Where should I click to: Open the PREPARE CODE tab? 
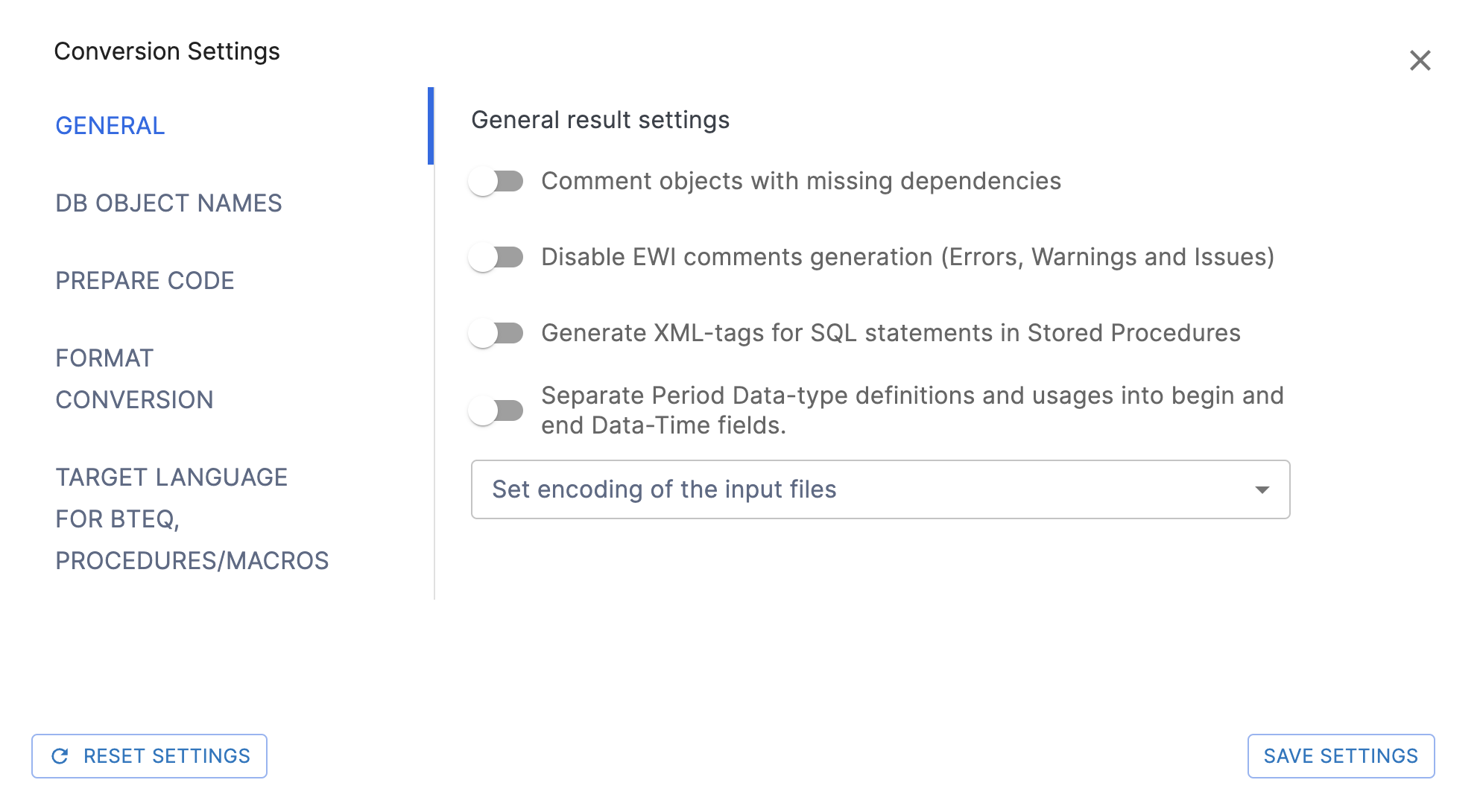[x=145, y=281]
